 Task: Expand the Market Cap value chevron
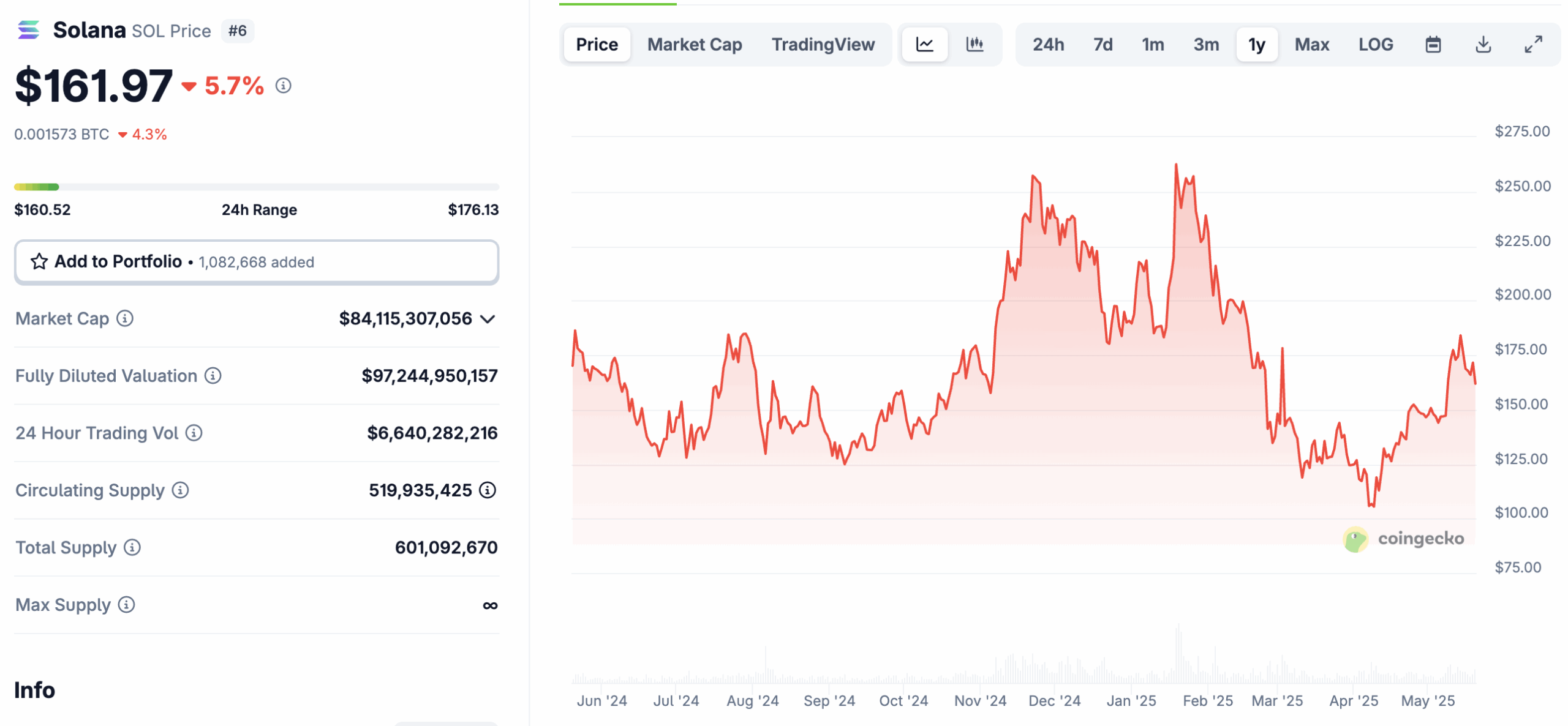tap(488, 319)
